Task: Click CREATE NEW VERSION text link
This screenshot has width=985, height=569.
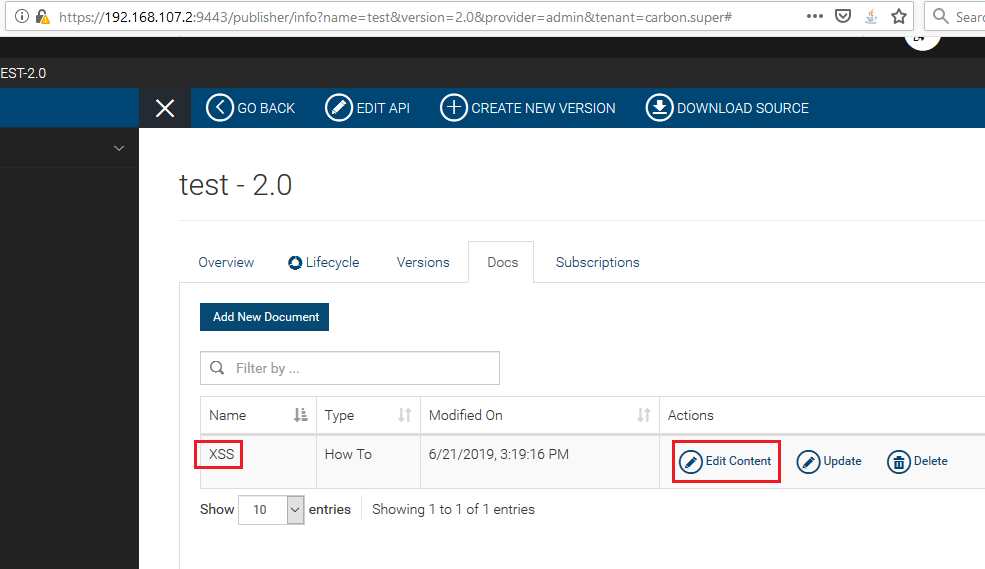Action: point(543,108)
